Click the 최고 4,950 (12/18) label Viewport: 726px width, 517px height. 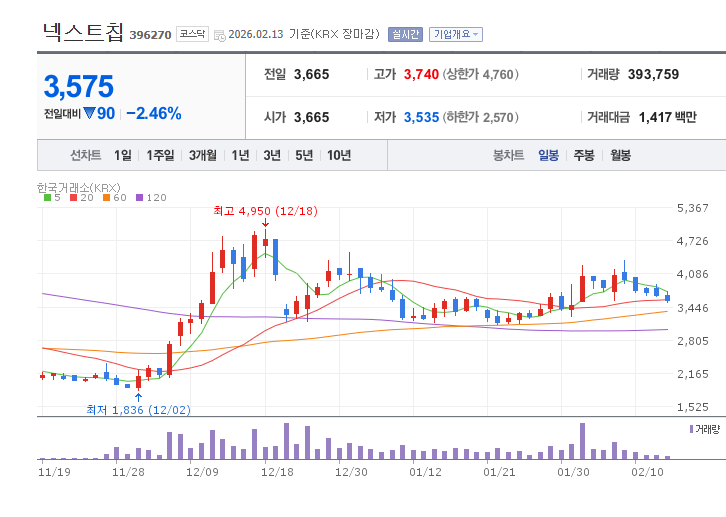pos(265,211)
